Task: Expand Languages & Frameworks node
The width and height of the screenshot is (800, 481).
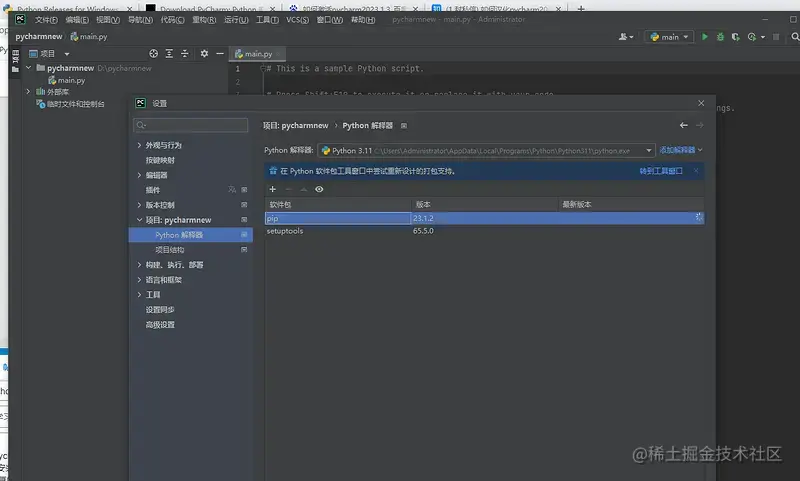Action: coord(139,280)
